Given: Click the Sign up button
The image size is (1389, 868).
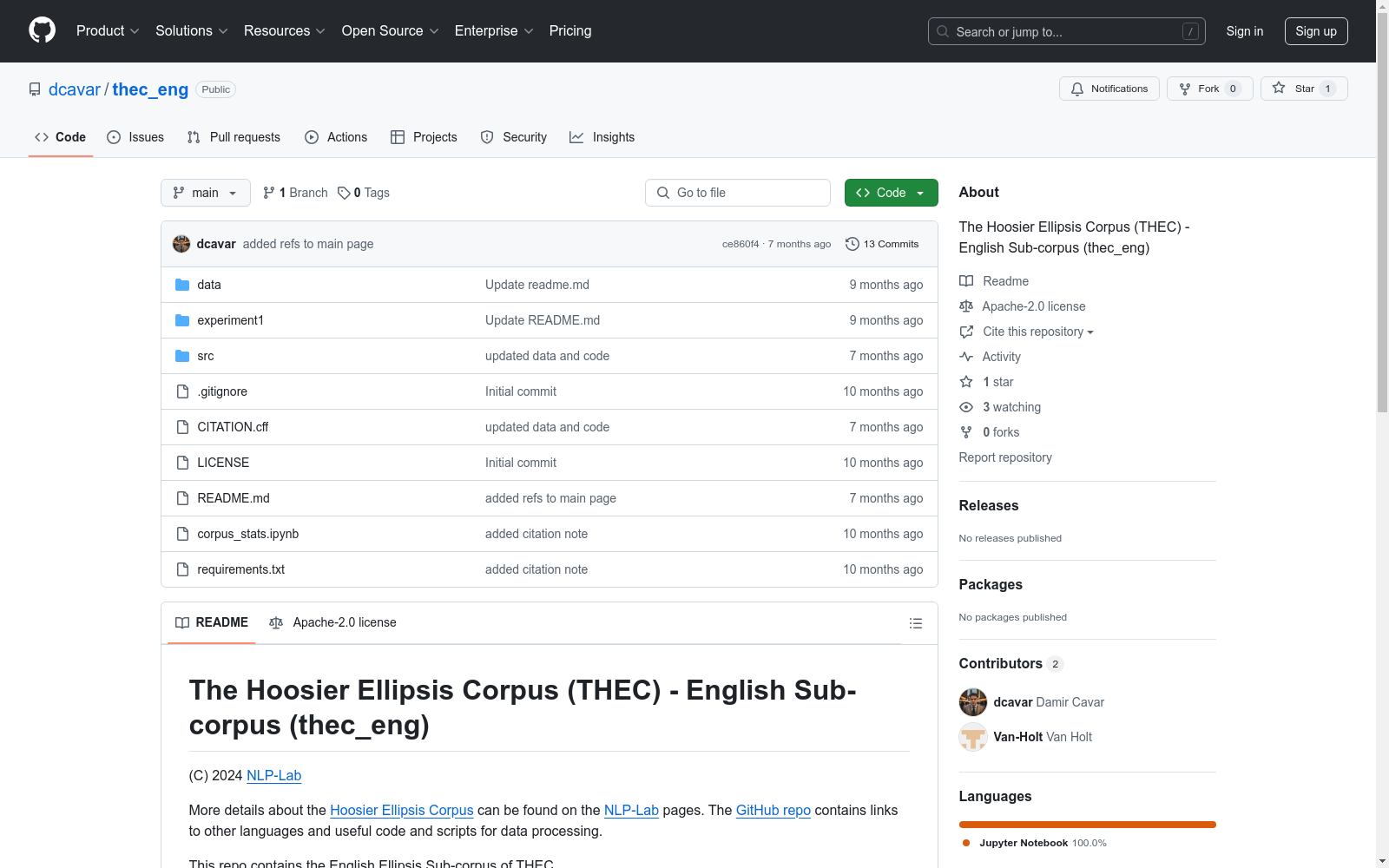Looking at the screenshot, I should click(x=1316, y=31).
